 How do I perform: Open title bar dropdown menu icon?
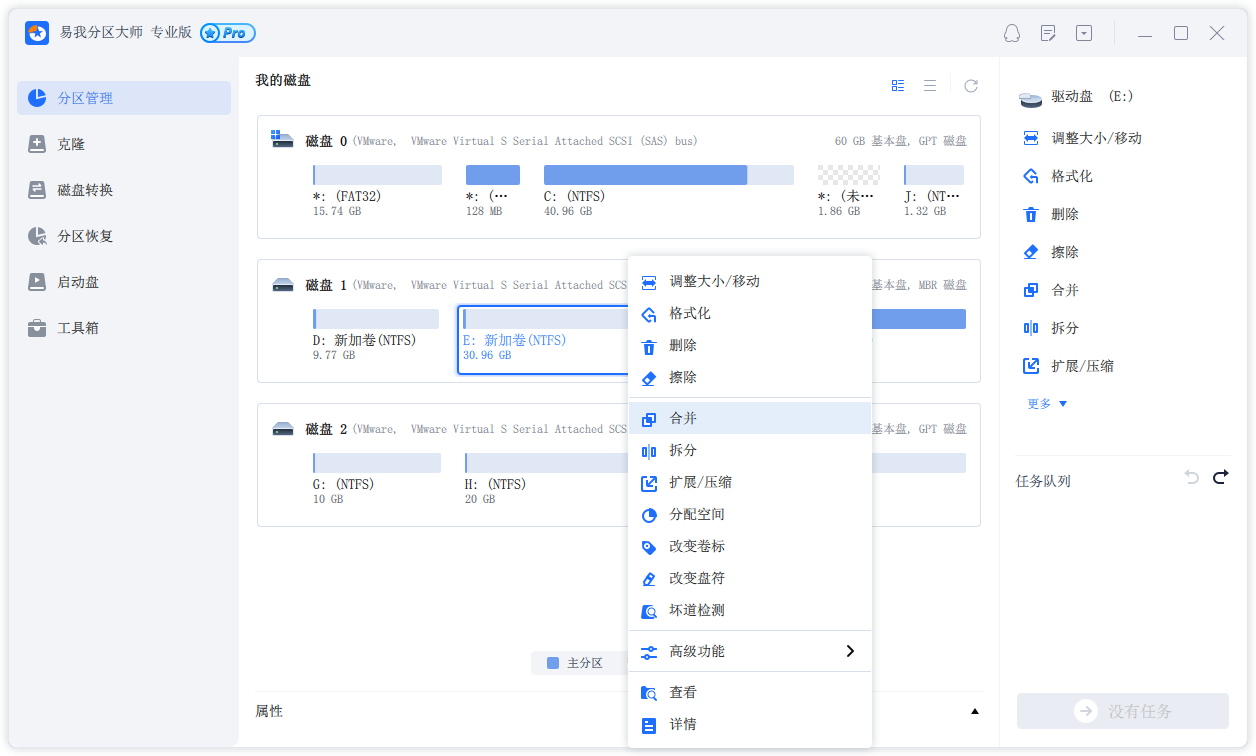[1084, 33]
